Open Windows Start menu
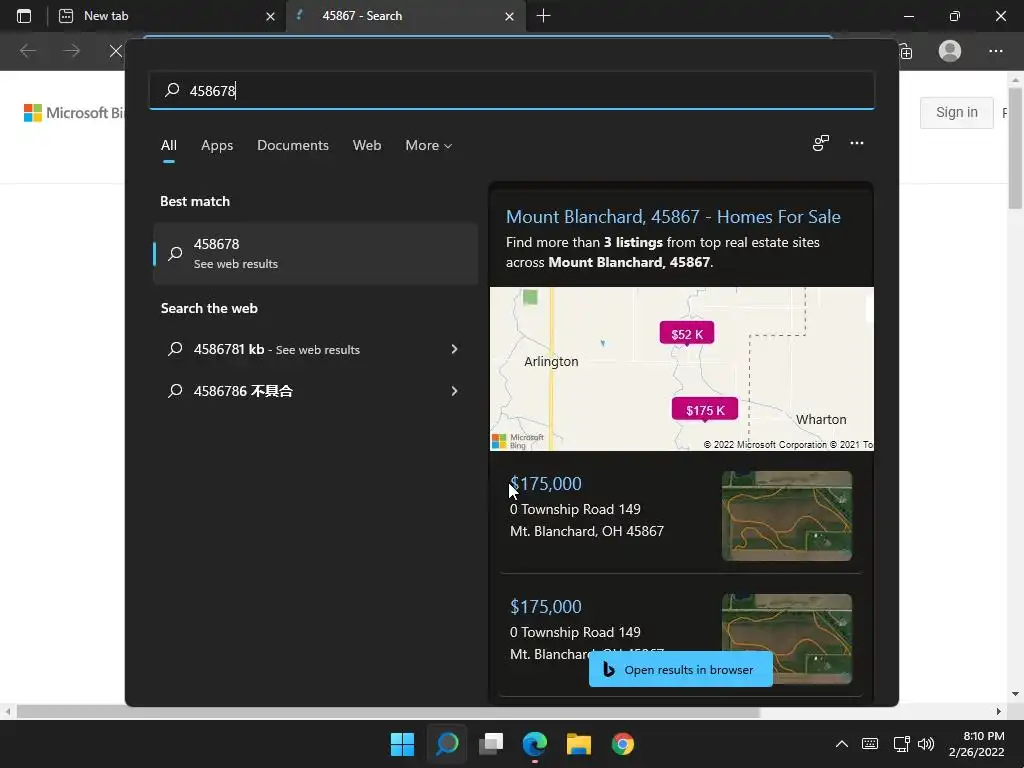The height and width of the screenshot is (768, 1024). coord(402,744)
